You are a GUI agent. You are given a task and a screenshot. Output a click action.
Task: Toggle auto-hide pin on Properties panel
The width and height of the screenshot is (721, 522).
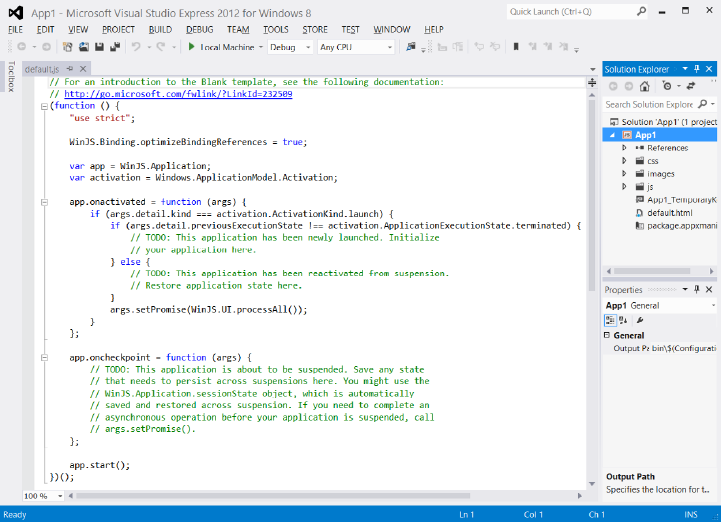697,289
